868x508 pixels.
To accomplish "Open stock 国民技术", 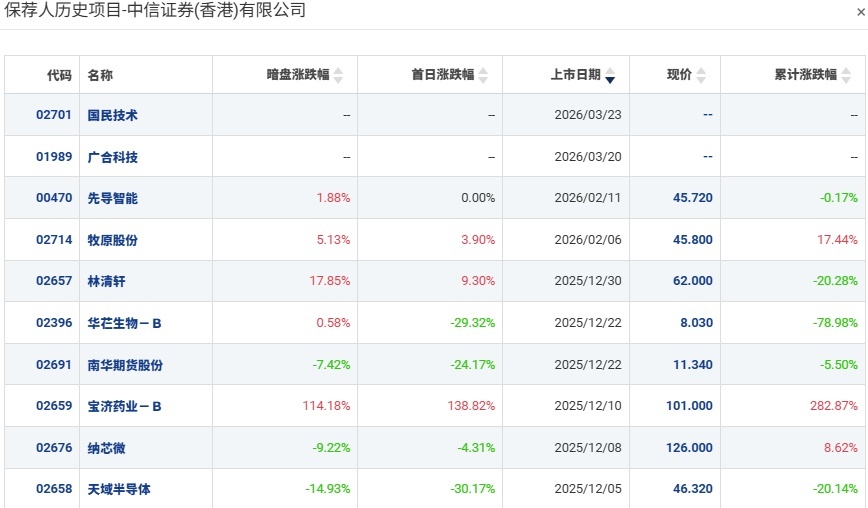I will (x=112, y=115).
